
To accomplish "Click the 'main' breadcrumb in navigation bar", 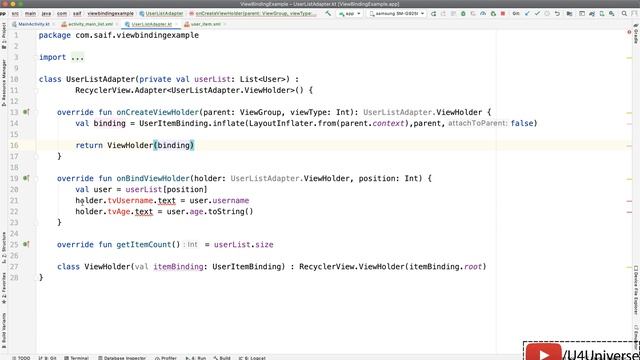I will (30, 13).
